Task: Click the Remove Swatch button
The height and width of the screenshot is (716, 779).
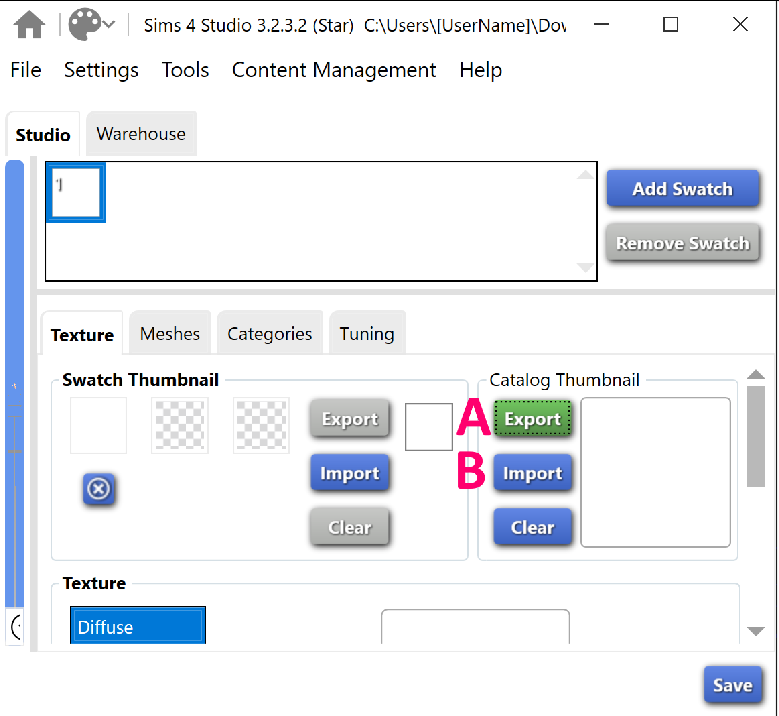Action: coord(683,243)
